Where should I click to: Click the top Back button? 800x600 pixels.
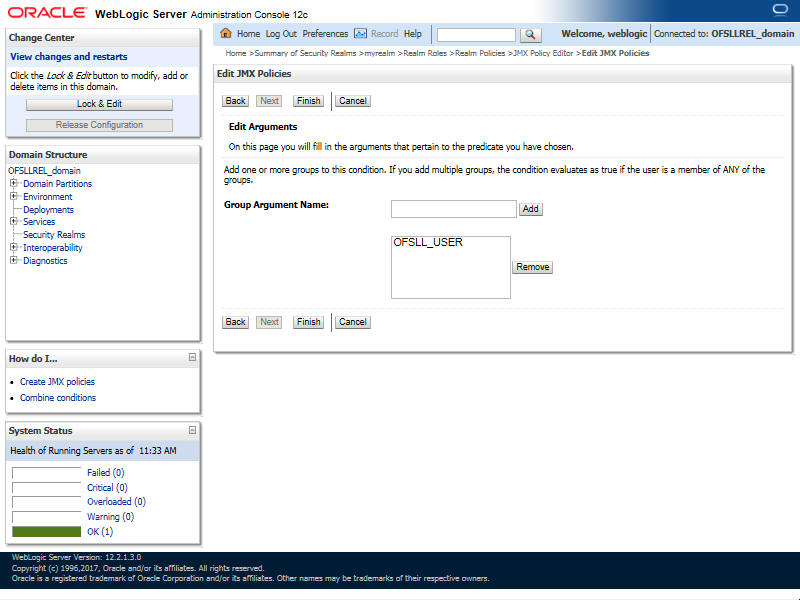(x=235, y=101)
